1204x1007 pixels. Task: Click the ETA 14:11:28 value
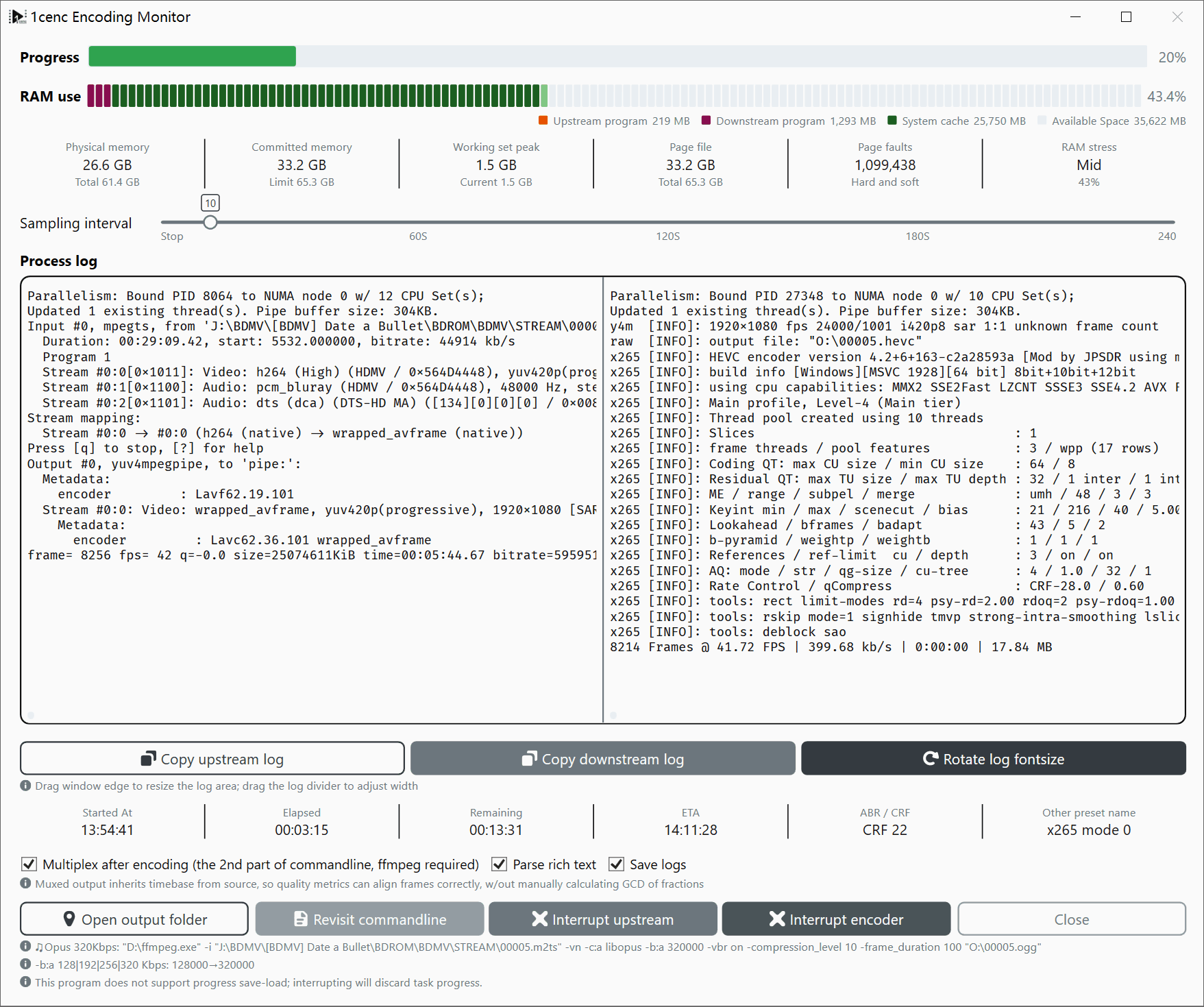click(x=691, y=830)
